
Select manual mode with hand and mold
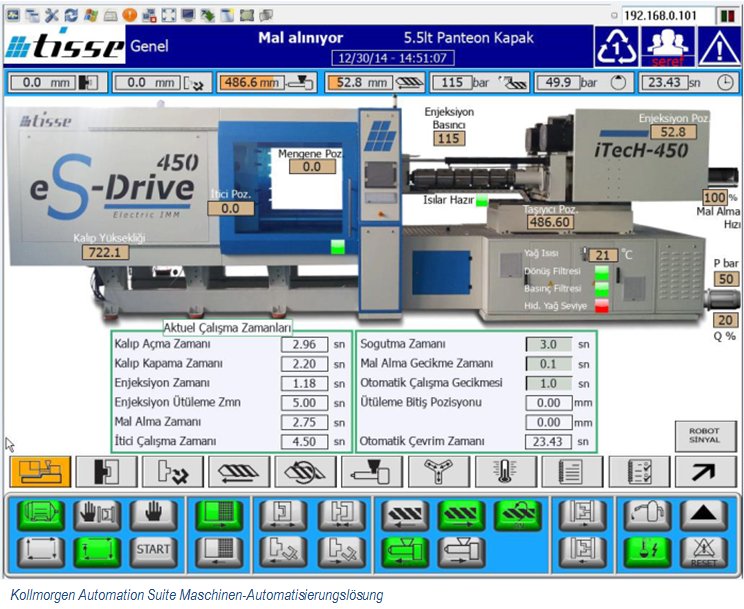pyautogui.click(x=97, y=515)
